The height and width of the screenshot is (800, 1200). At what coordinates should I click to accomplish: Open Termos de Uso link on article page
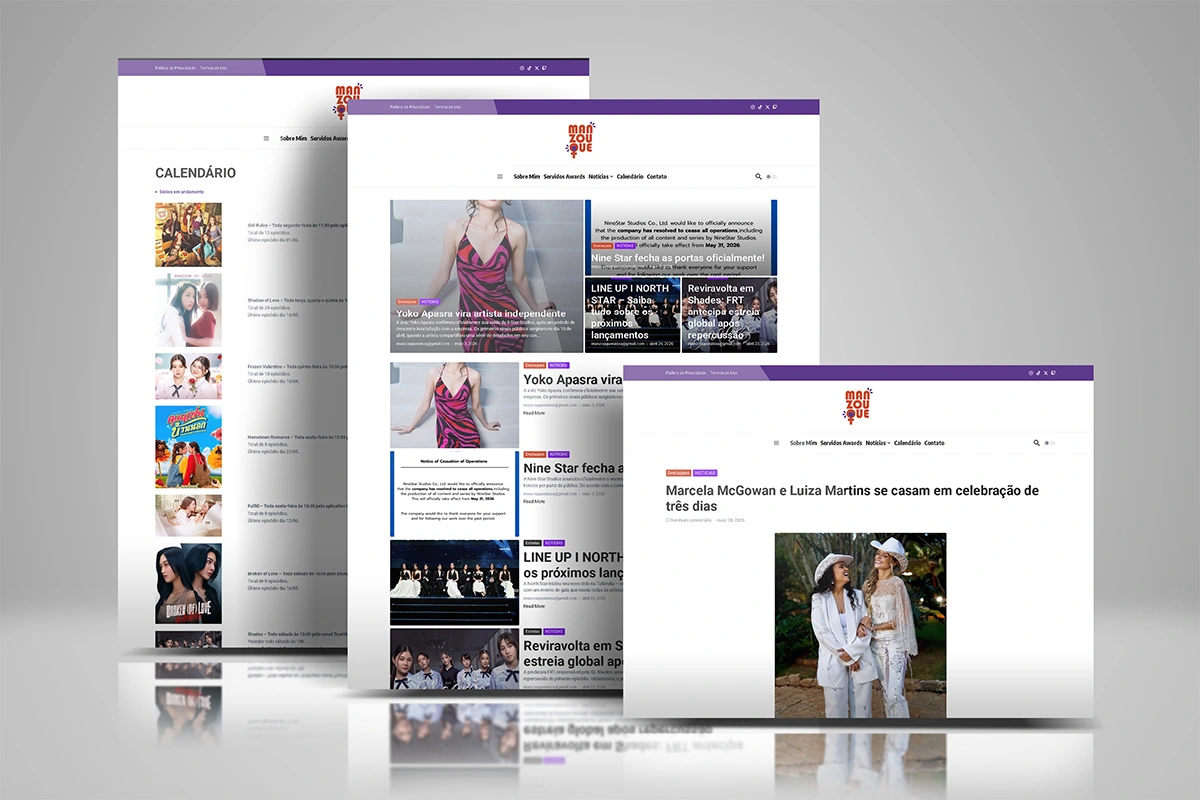coord(724,373)
